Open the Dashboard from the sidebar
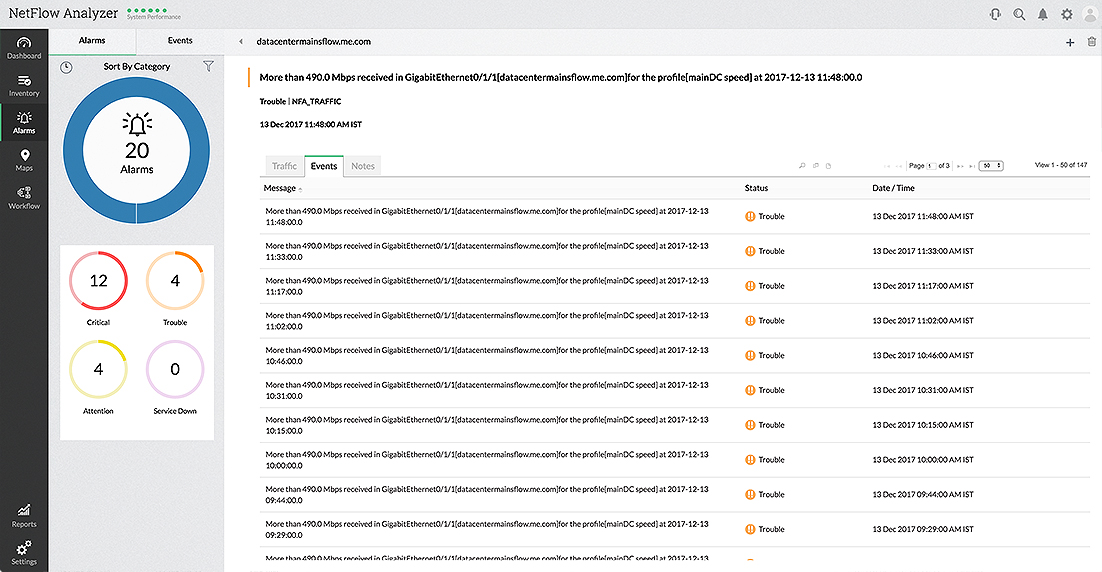This screenshot has height=572, width=1102. (x=24, y=47)
